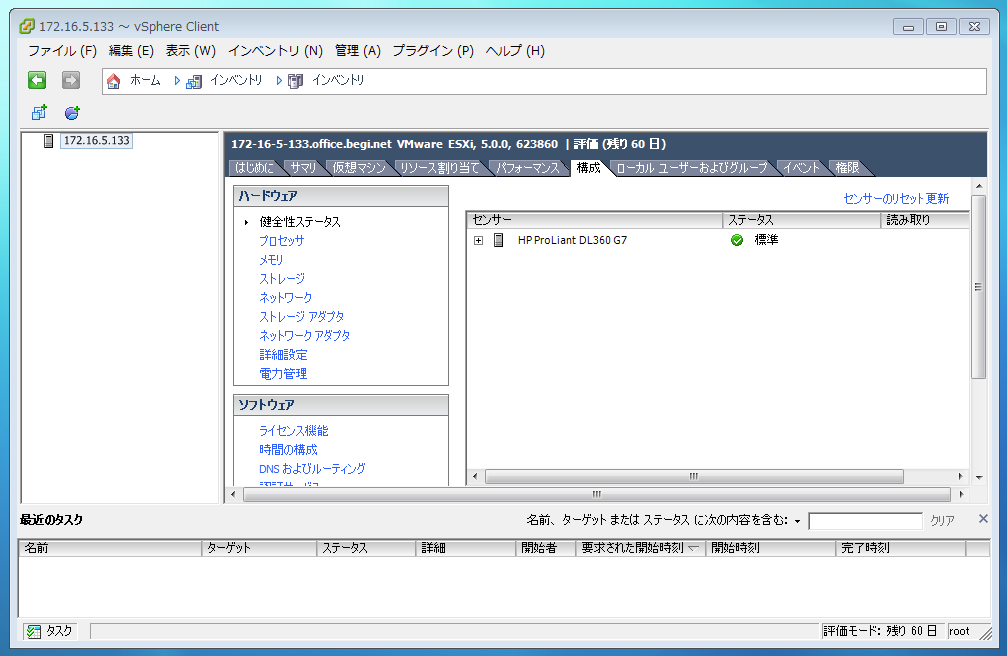Switch to the リソース割り当て tab
The image size is (1007, 656).
click(x=440, y=168)
